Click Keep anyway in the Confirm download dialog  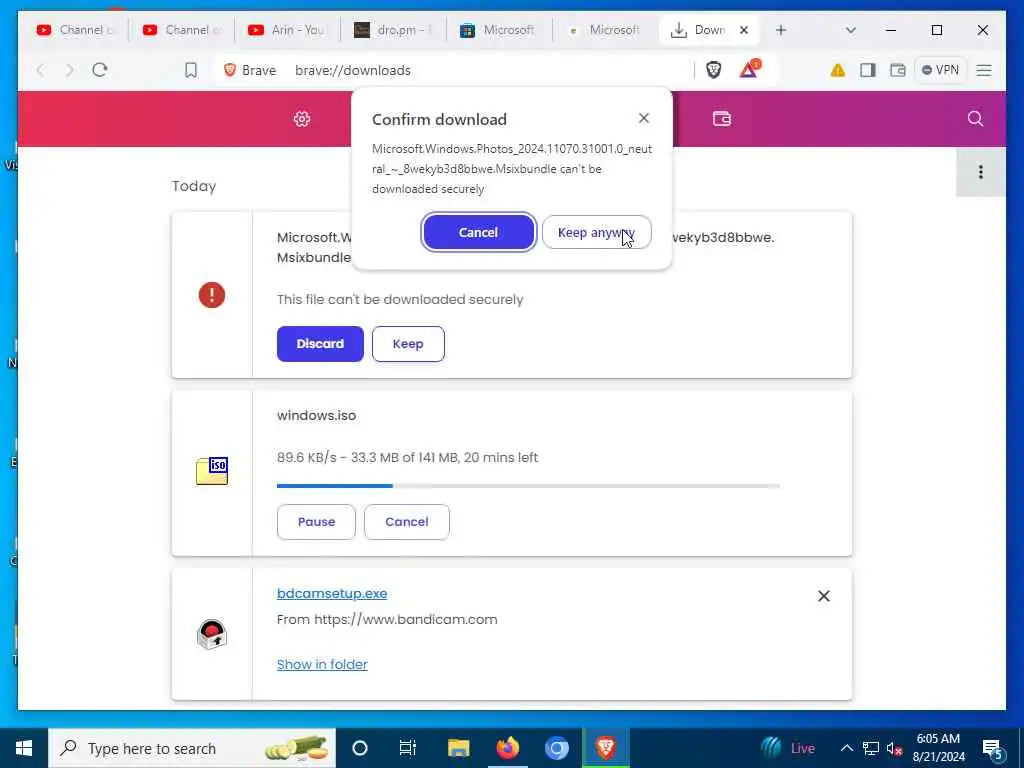(596, 232)
